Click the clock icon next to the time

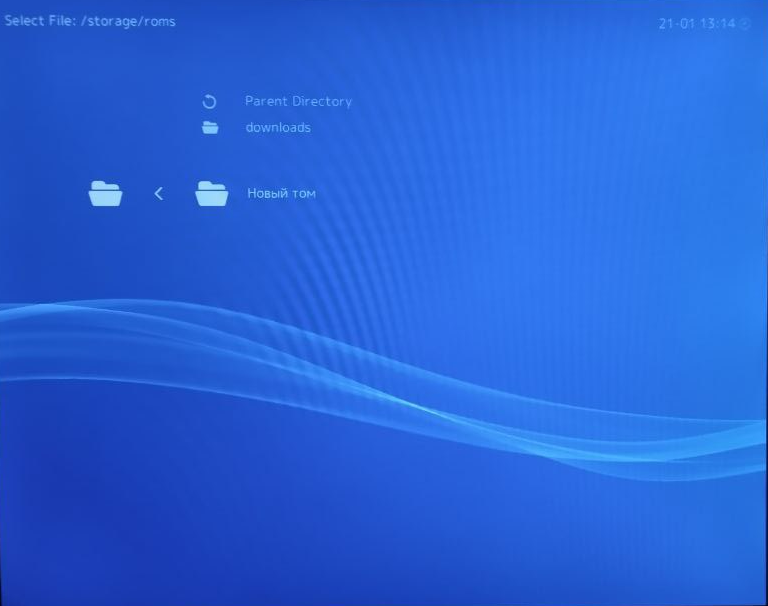(745, 24)
